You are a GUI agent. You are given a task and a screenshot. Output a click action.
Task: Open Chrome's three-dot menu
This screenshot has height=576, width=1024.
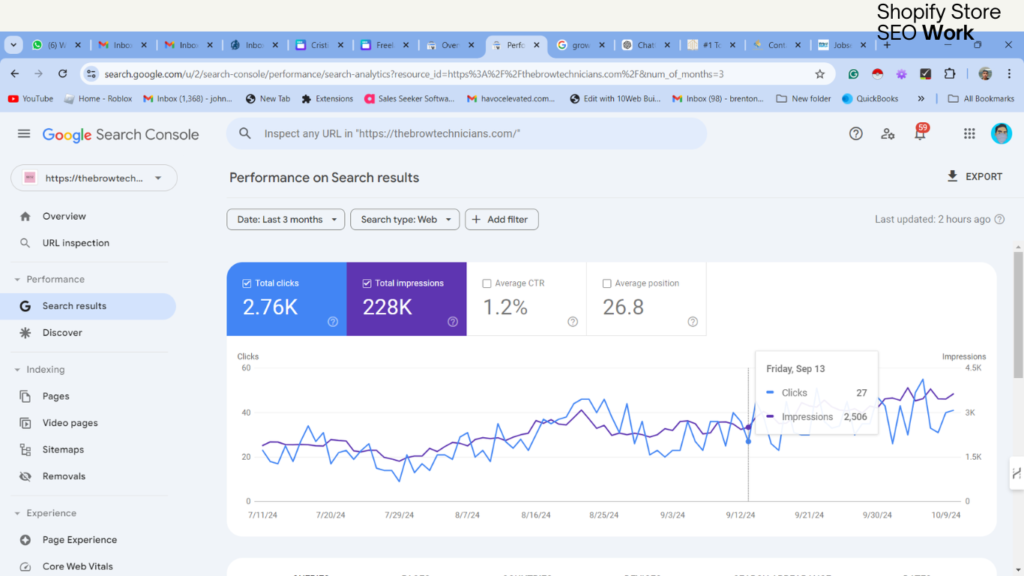1009,74
